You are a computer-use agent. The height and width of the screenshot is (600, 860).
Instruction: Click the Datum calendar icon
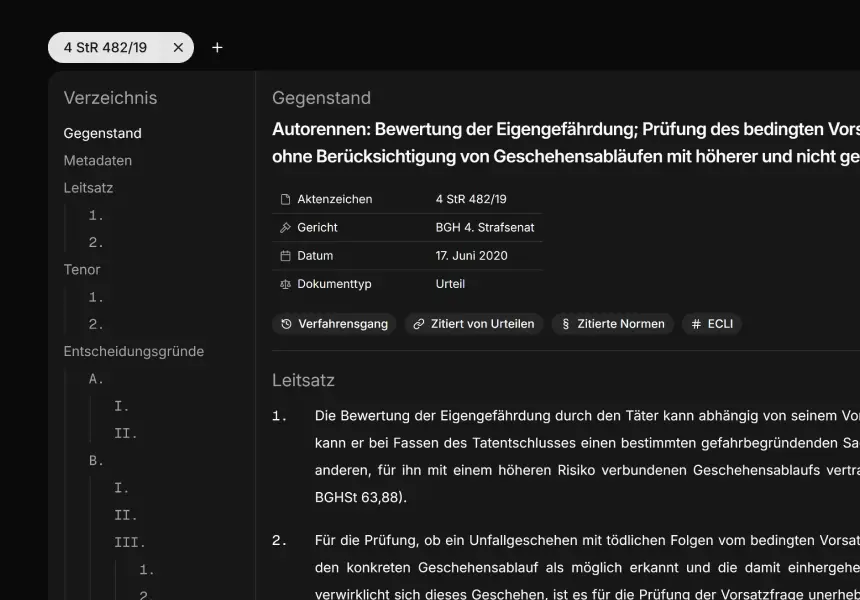coord(285,255)
